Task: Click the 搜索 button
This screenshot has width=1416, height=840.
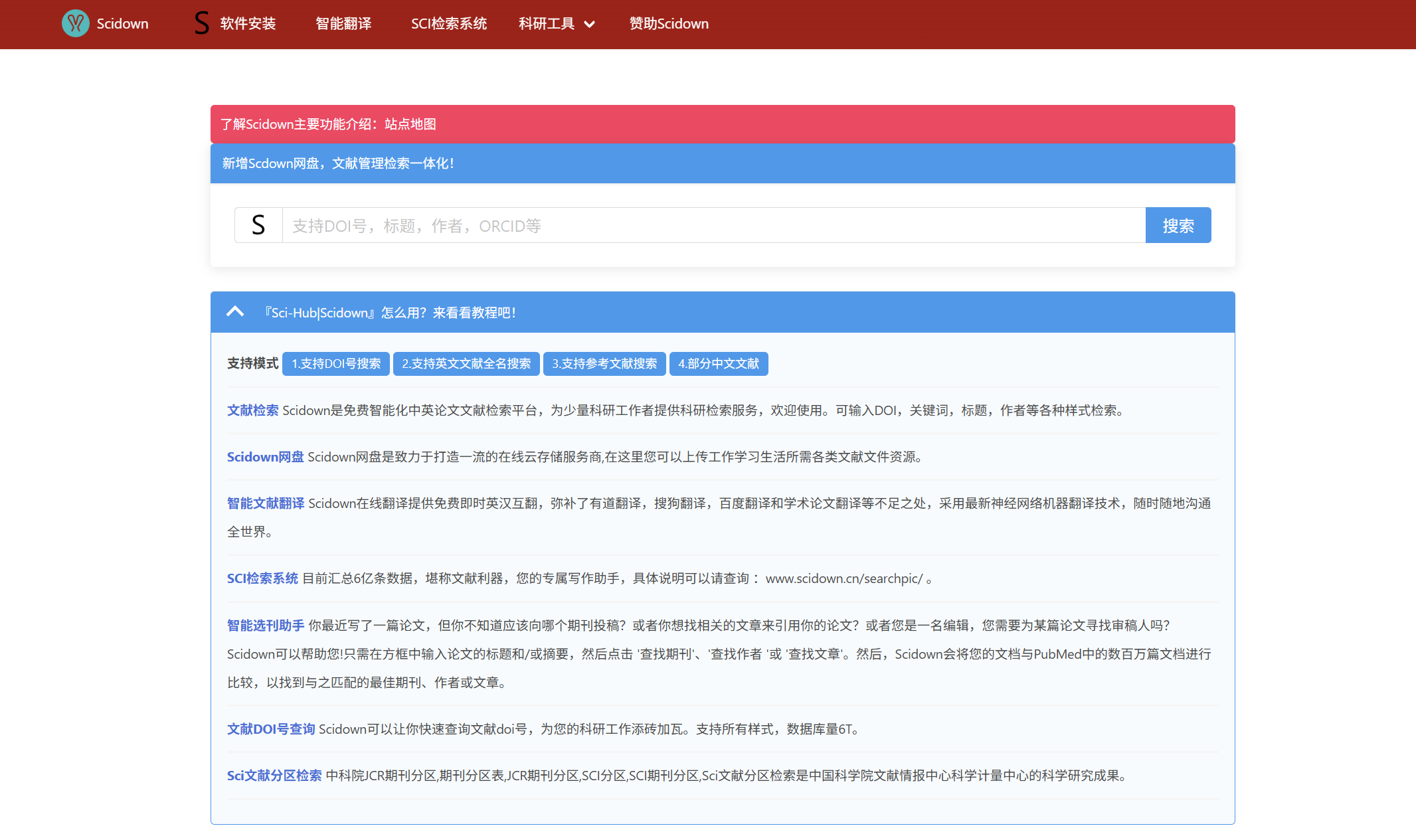Action: pyautogui.click(x=1178, y=226)
